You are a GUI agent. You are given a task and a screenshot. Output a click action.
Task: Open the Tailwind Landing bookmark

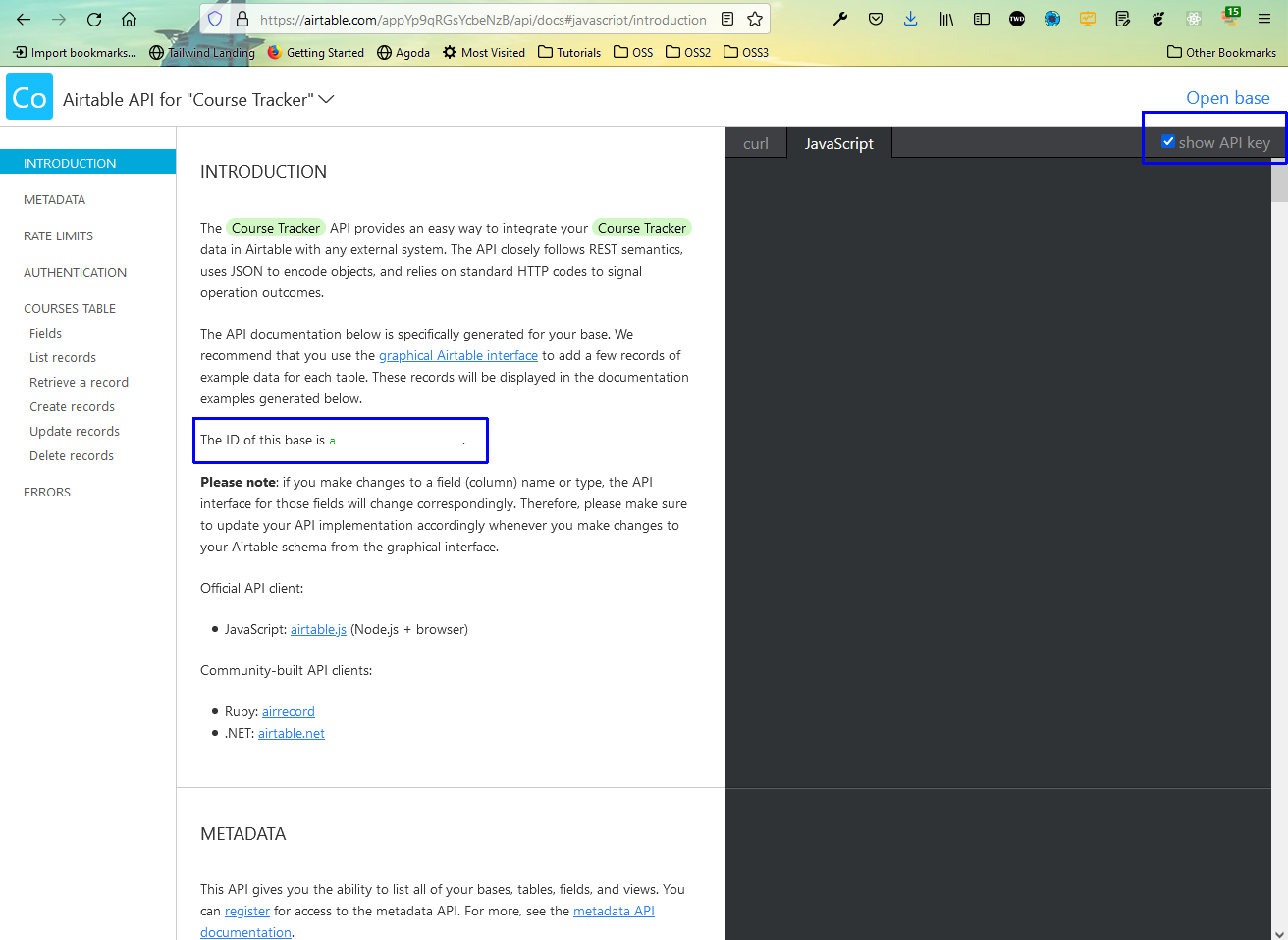202,52
